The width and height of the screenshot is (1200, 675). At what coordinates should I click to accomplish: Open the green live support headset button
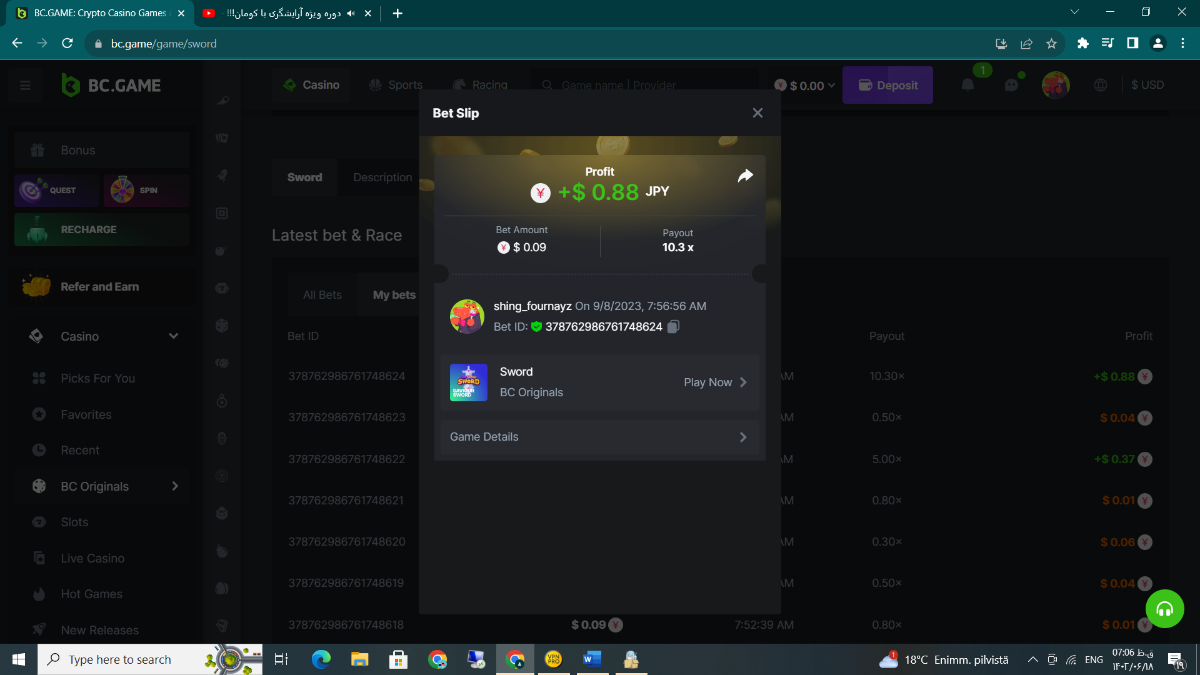(x=1164, y=608)
